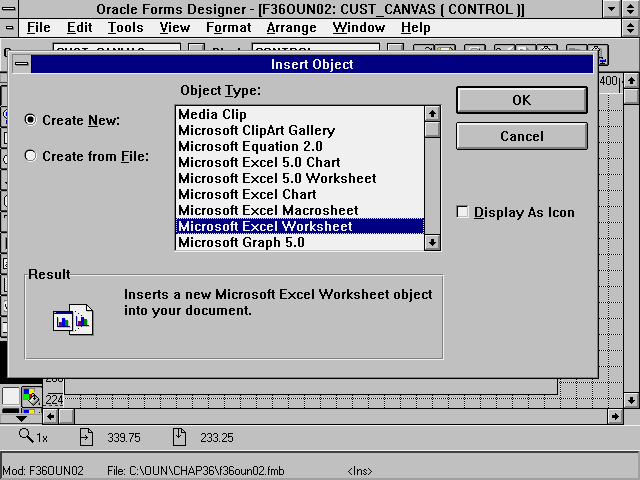640x480 pixels.
Task: Select Microsoft Excel Chart in object list
Action: pyautogui.click(x=247, y=194)
